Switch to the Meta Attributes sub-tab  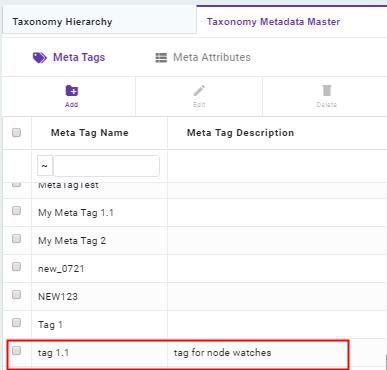pyautogui.click(x=203, y=57)
